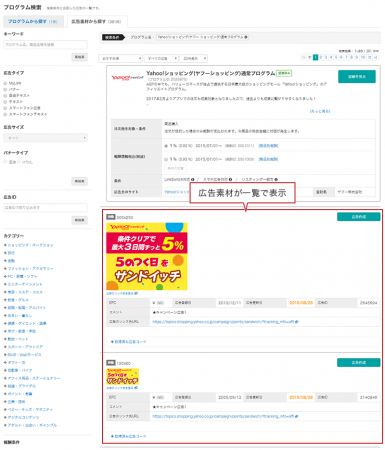Viewport: 385px width, 450px height.
Task: Expand the Blog・Webサービス category
Action: pyautogui.click(x=23, y=355)
